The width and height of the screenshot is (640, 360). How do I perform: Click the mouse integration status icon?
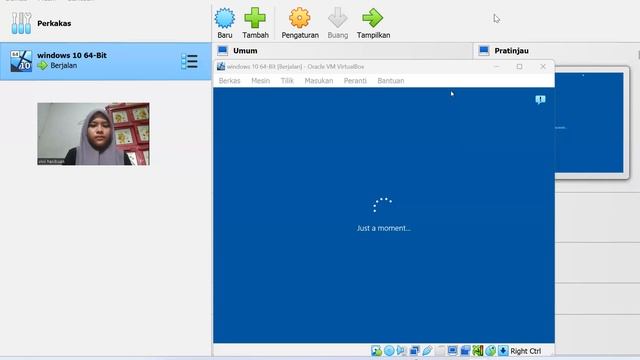coord(491,351)
